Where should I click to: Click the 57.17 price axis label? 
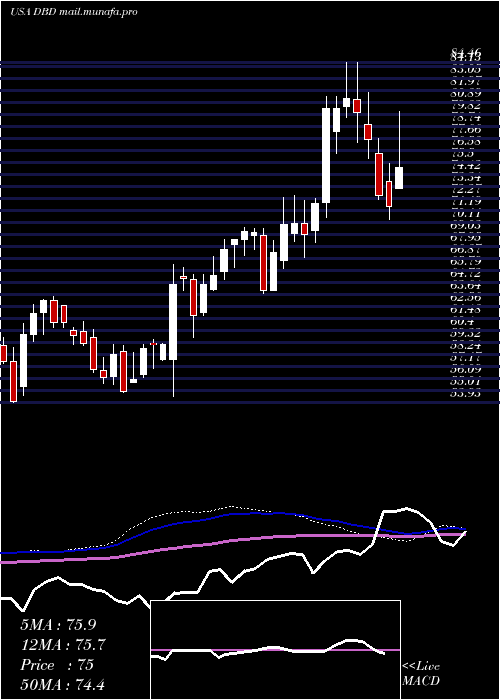[x=466, y=358]
